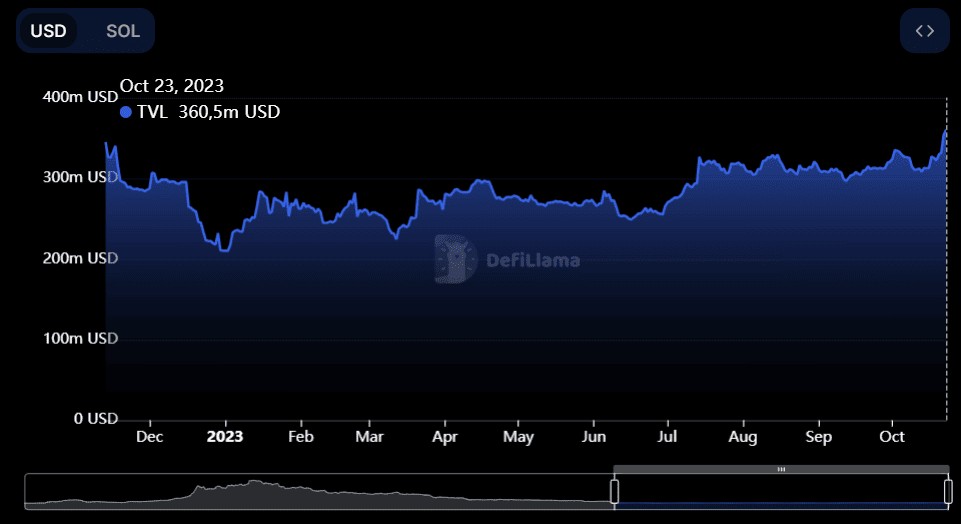Image resolution: width=961 pixels, height=524 pixels.
Task: Select the Apr tick on the time axis
Action: (445, 437)
